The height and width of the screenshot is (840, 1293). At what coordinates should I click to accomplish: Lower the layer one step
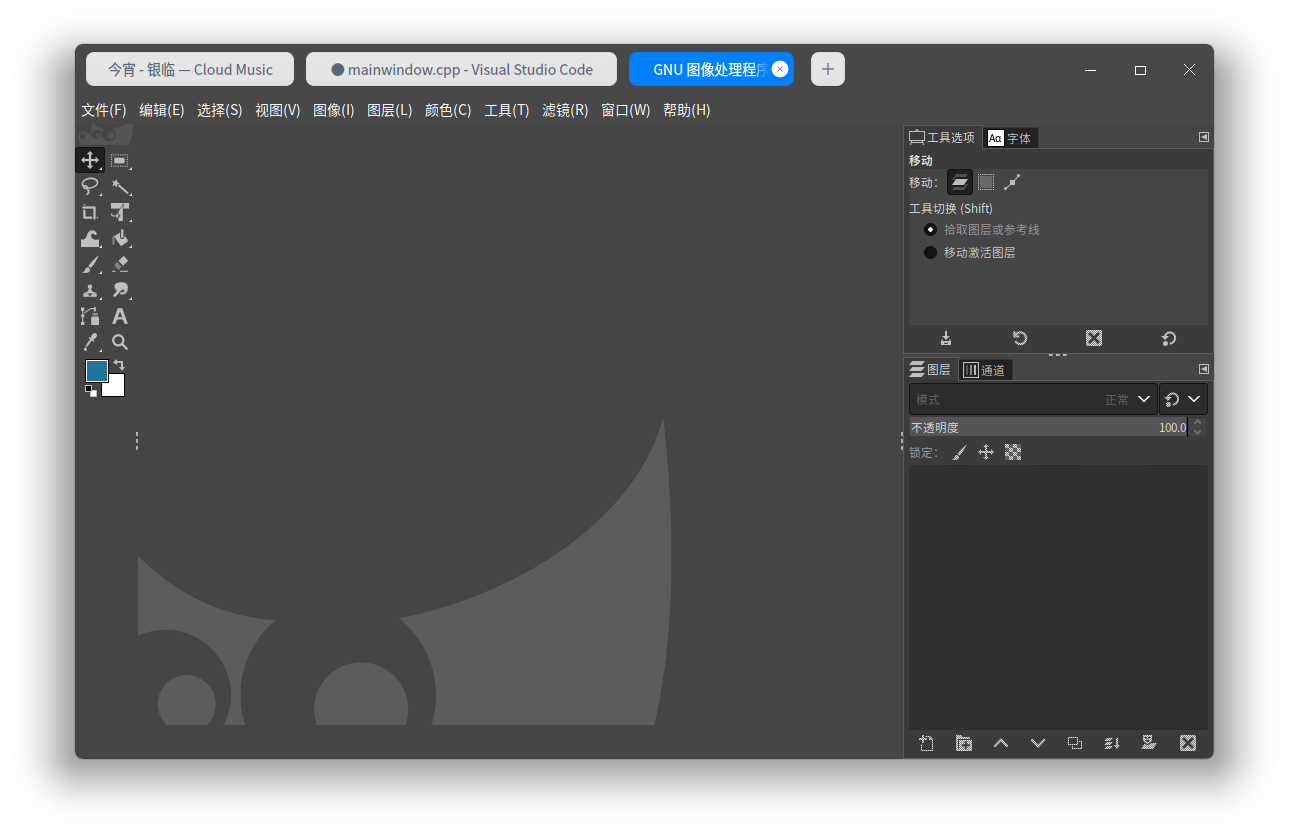click(x=1038, y=743)
